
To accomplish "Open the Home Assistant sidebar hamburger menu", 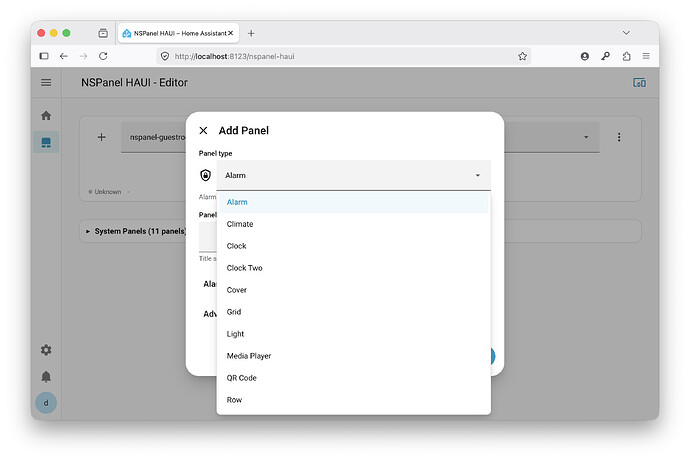I will 46,82.
